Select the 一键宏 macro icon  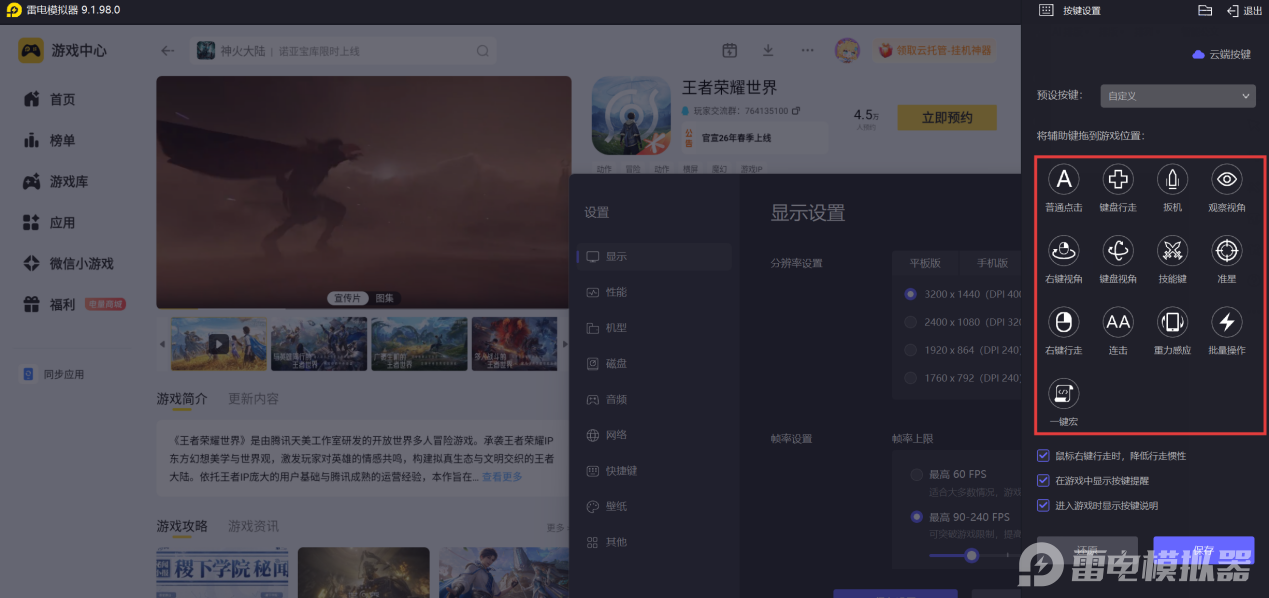(1063, 393)
